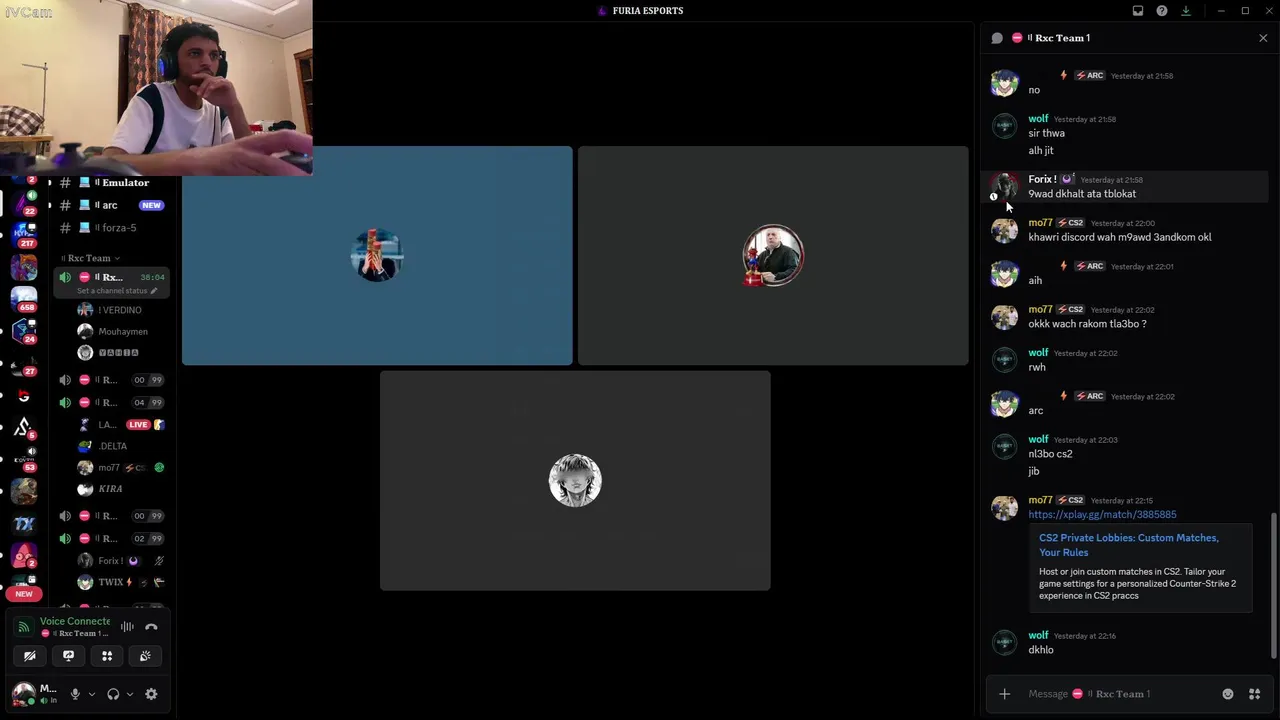Open the arc channel marked NEW
The image size is (1280, 720).
pos(112,205)
